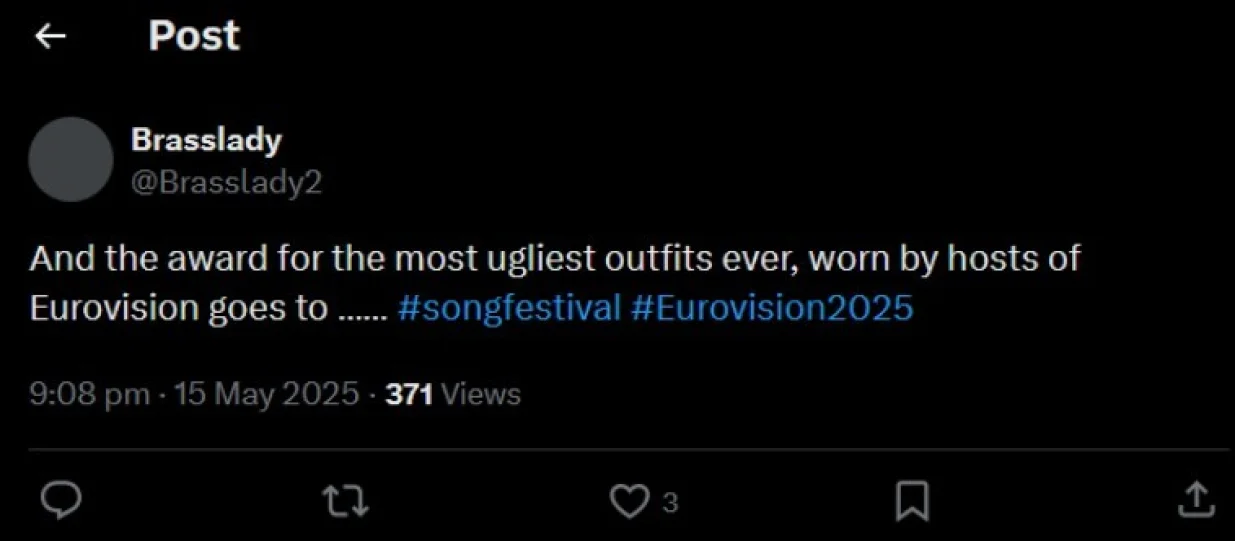
Task: Reply to the Brasslady post
Action: pos(61,500)
